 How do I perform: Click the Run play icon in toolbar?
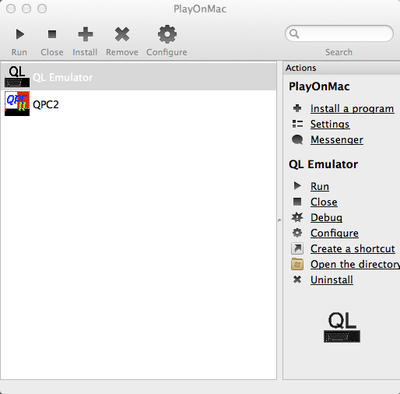pos(20,34)
